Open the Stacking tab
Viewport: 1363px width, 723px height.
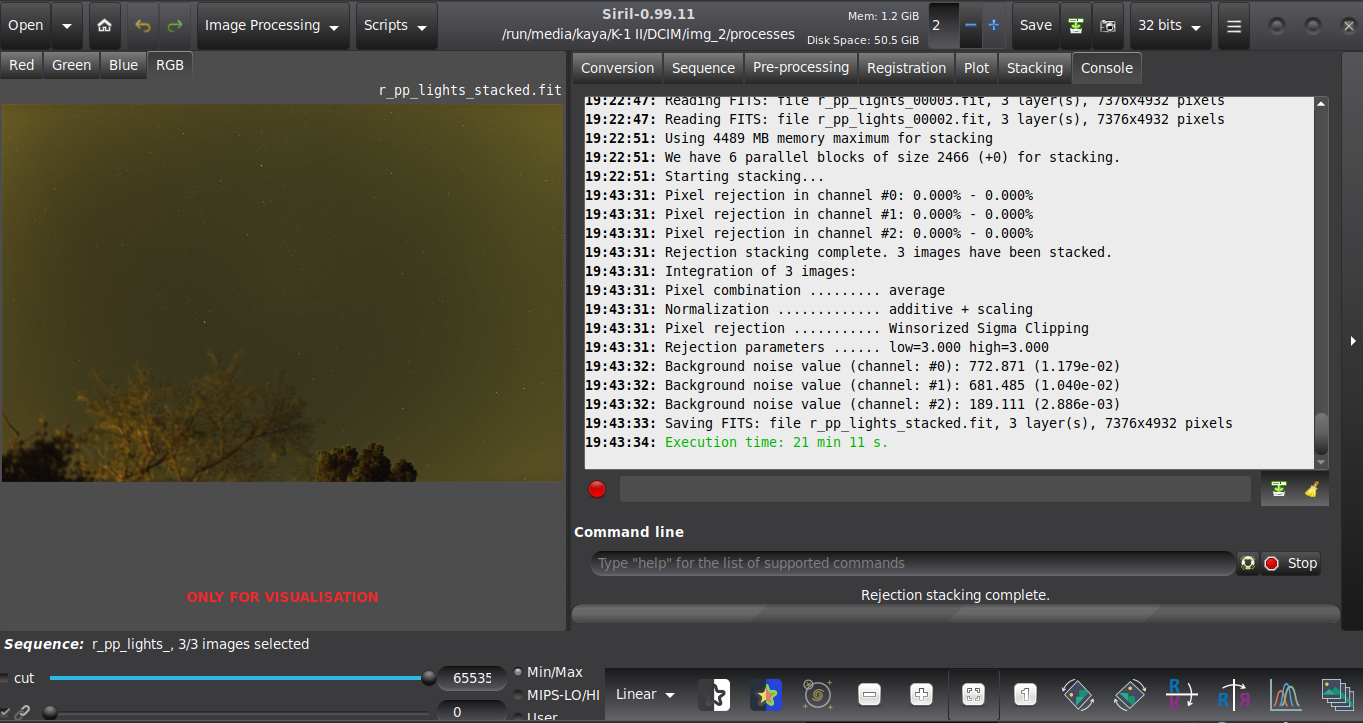(1035, 68)
